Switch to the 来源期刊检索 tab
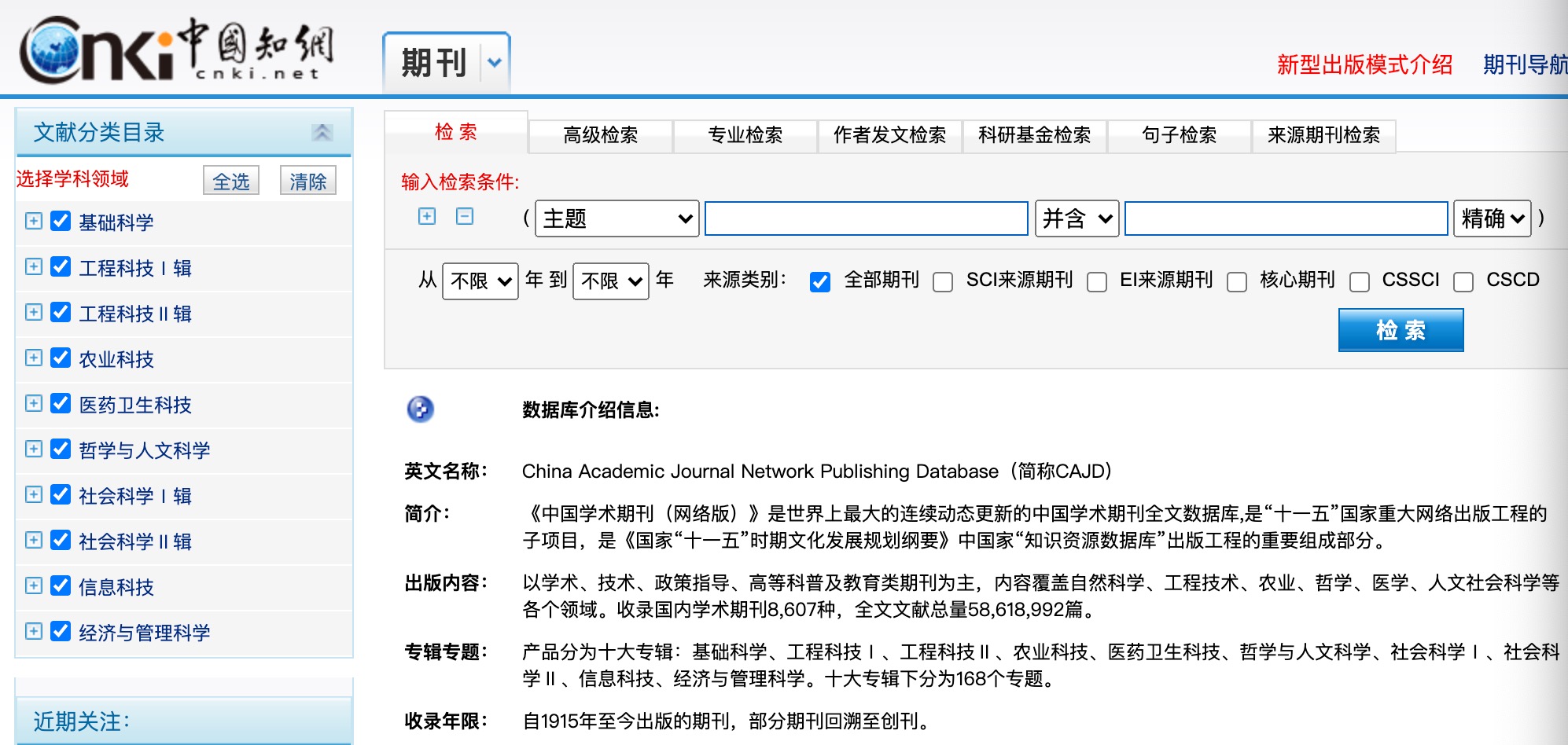The image size is (1568, 745). coord(1324,135)
